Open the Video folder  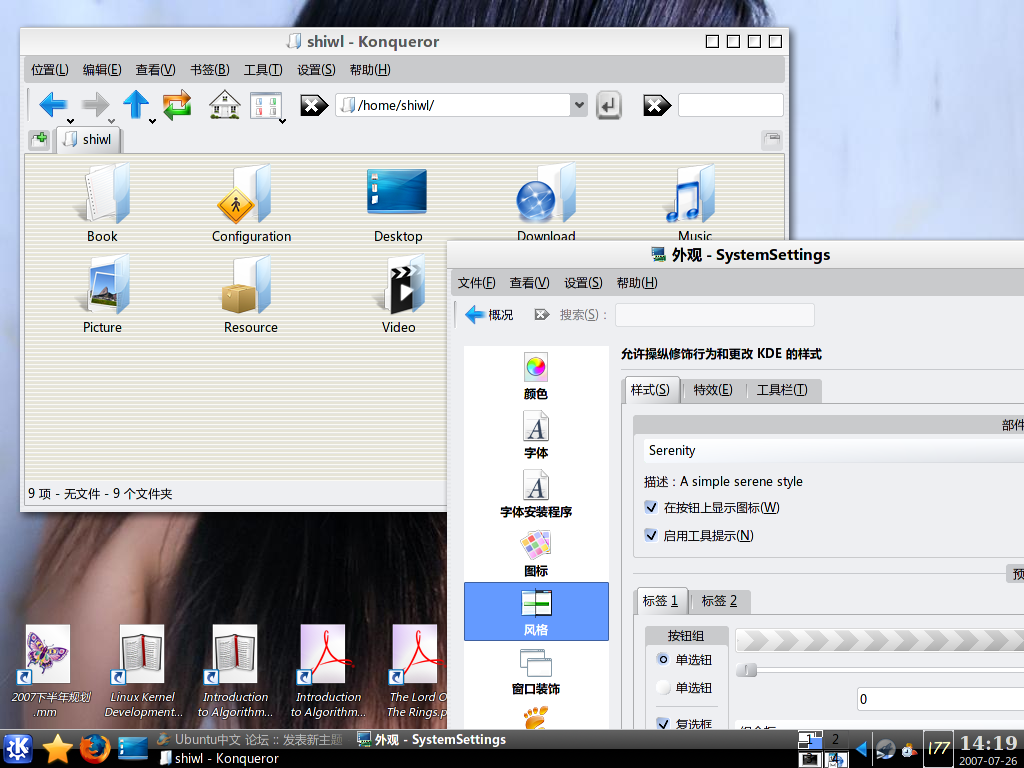398,295
